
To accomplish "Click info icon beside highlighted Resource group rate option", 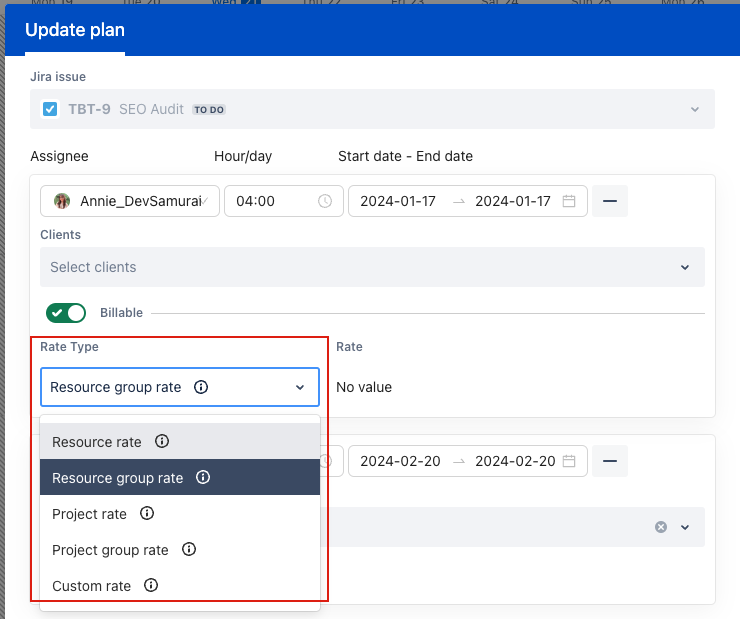I will point(203,478).
